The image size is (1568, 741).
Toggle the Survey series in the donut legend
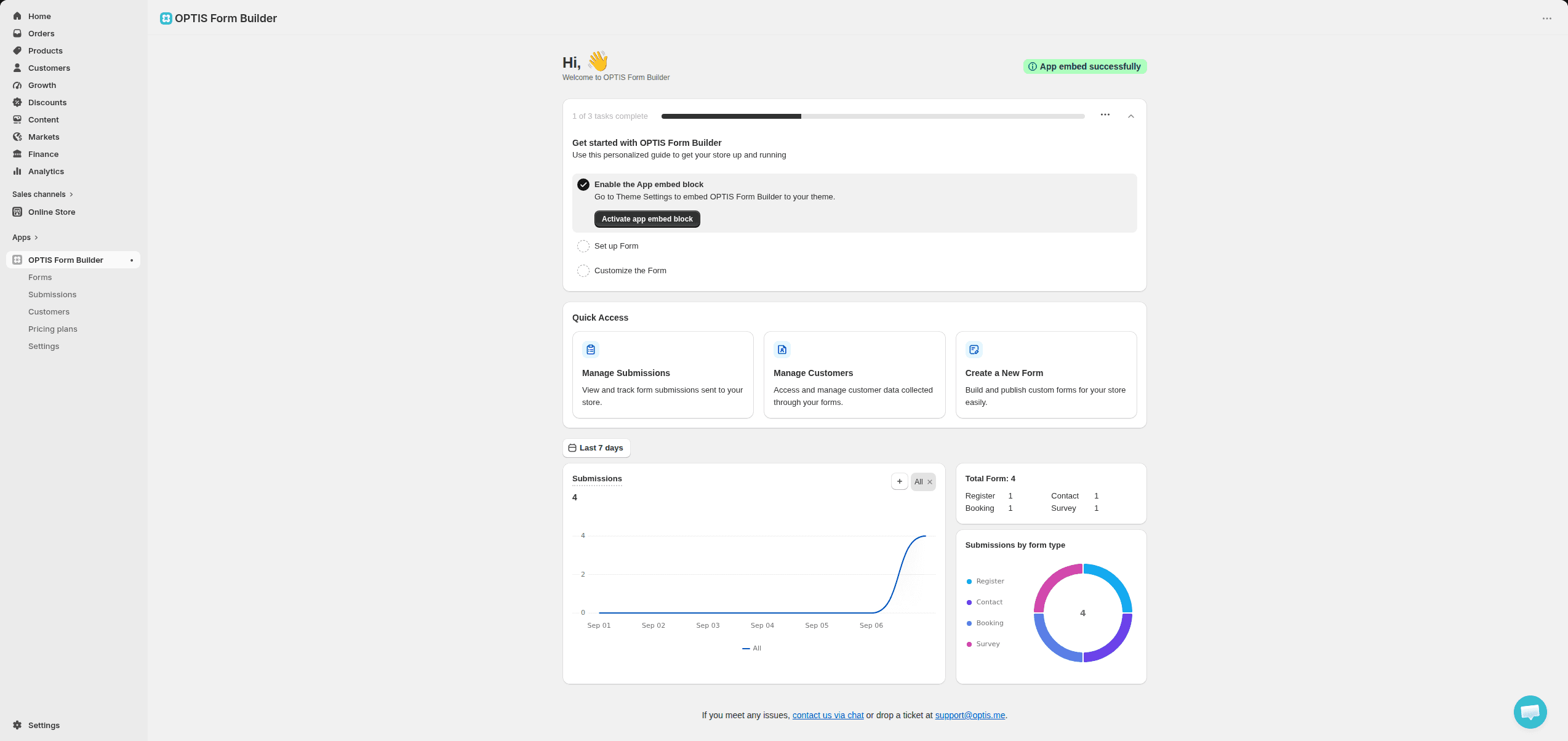pos(983,644)
